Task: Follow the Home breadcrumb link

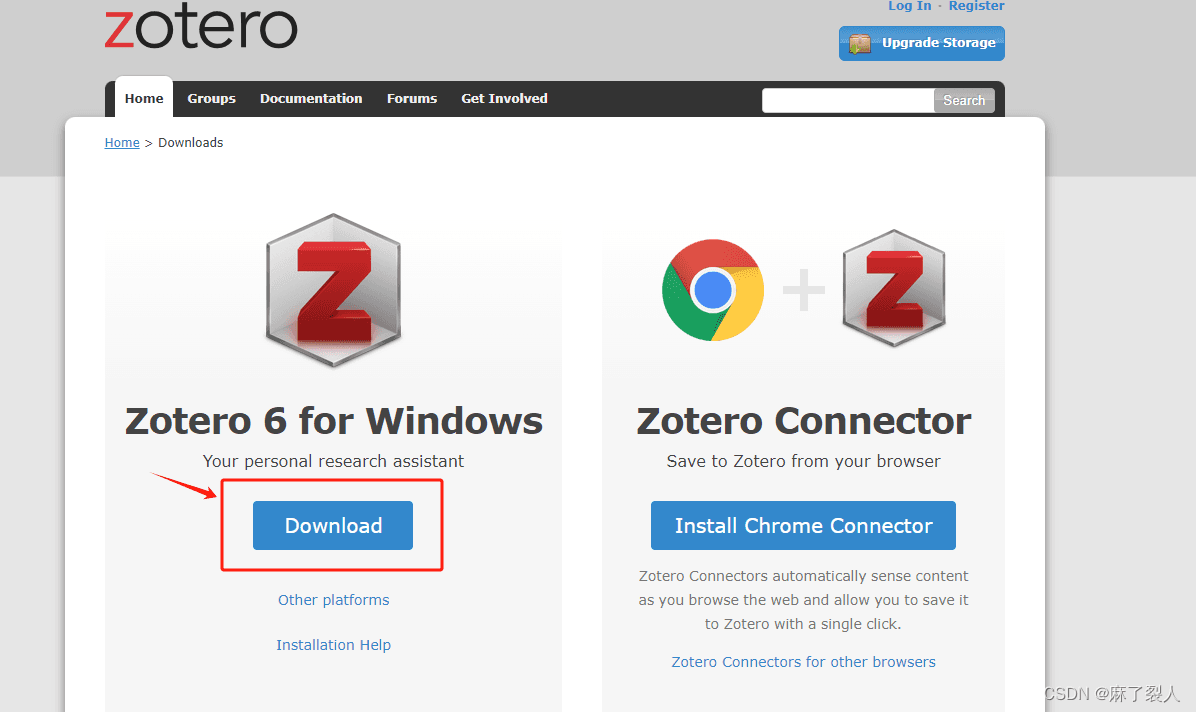Action: tap(122, 143)
